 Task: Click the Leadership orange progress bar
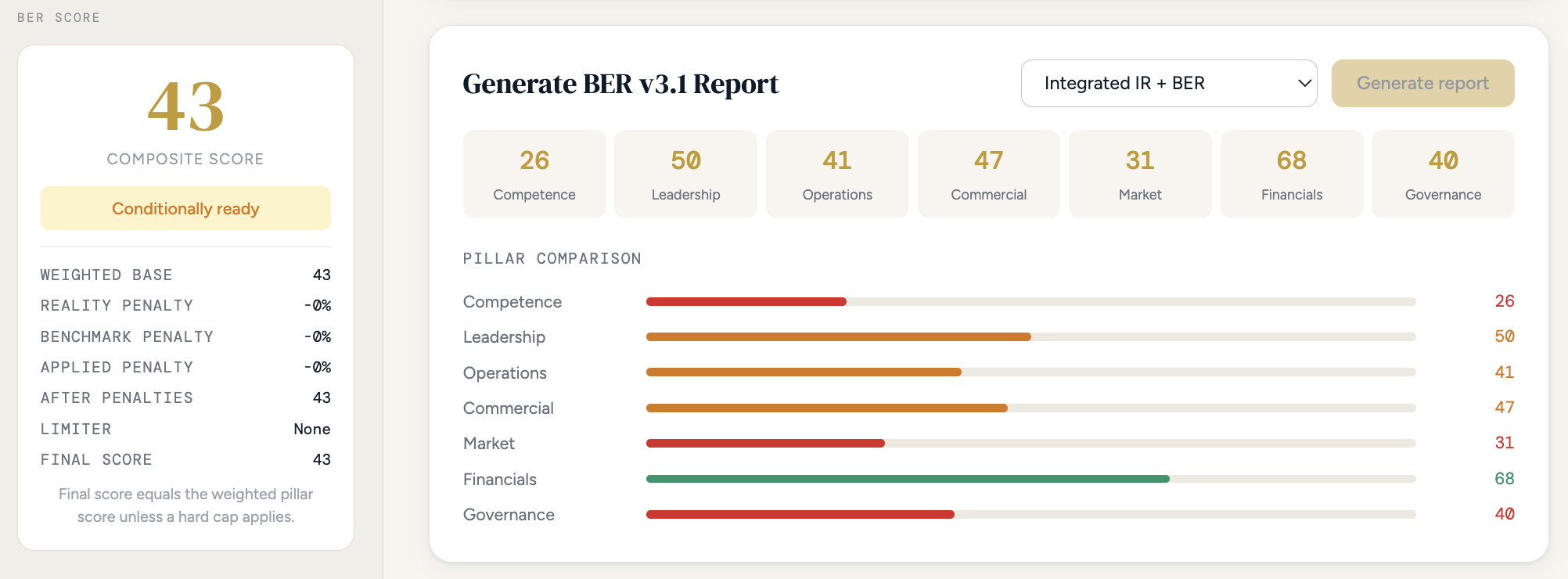tap(839, 336)
